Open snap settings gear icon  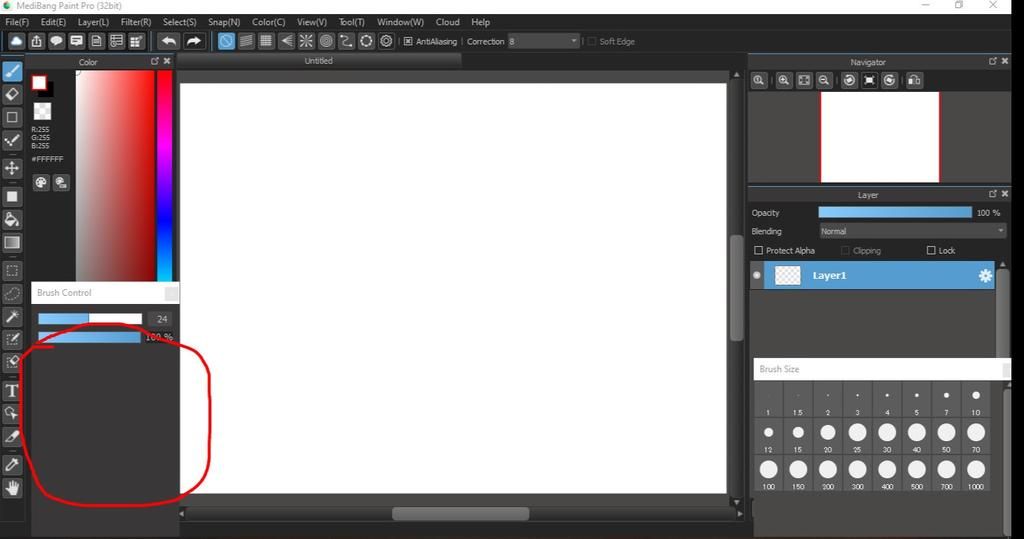(387, 41)
